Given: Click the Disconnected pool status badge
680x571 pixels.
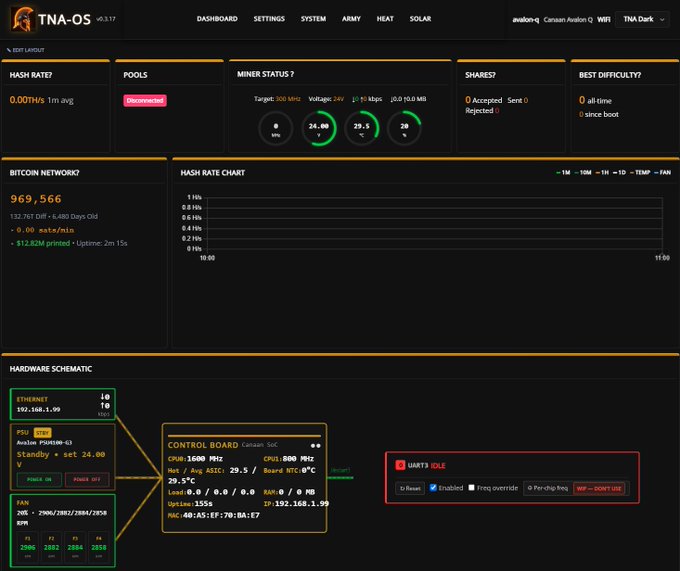Looking at the screenshot, I should click(145, 100).
